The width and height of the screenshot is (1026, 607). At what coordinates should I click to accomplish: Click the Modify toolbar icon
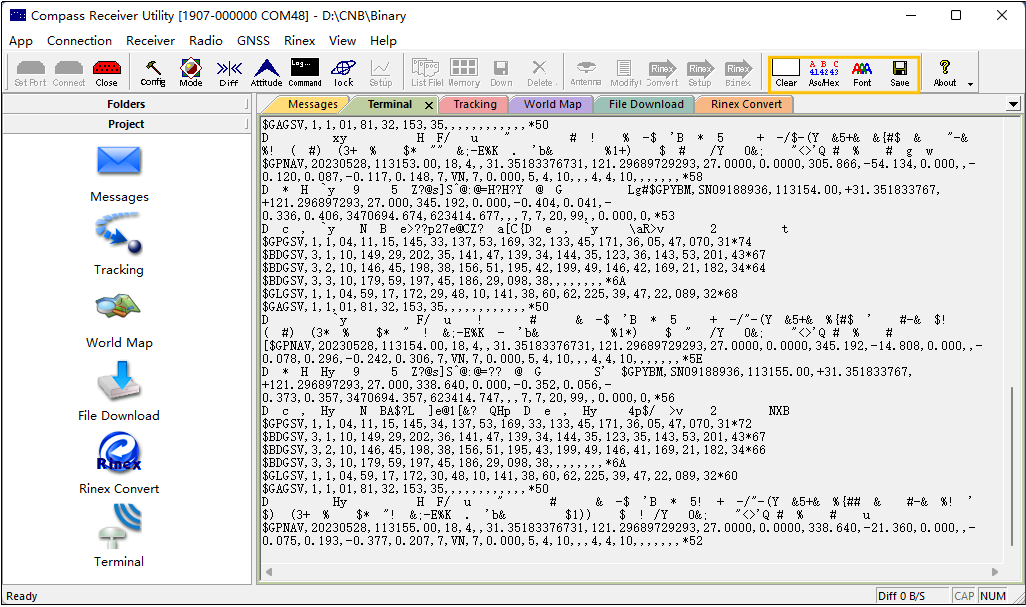625,73
